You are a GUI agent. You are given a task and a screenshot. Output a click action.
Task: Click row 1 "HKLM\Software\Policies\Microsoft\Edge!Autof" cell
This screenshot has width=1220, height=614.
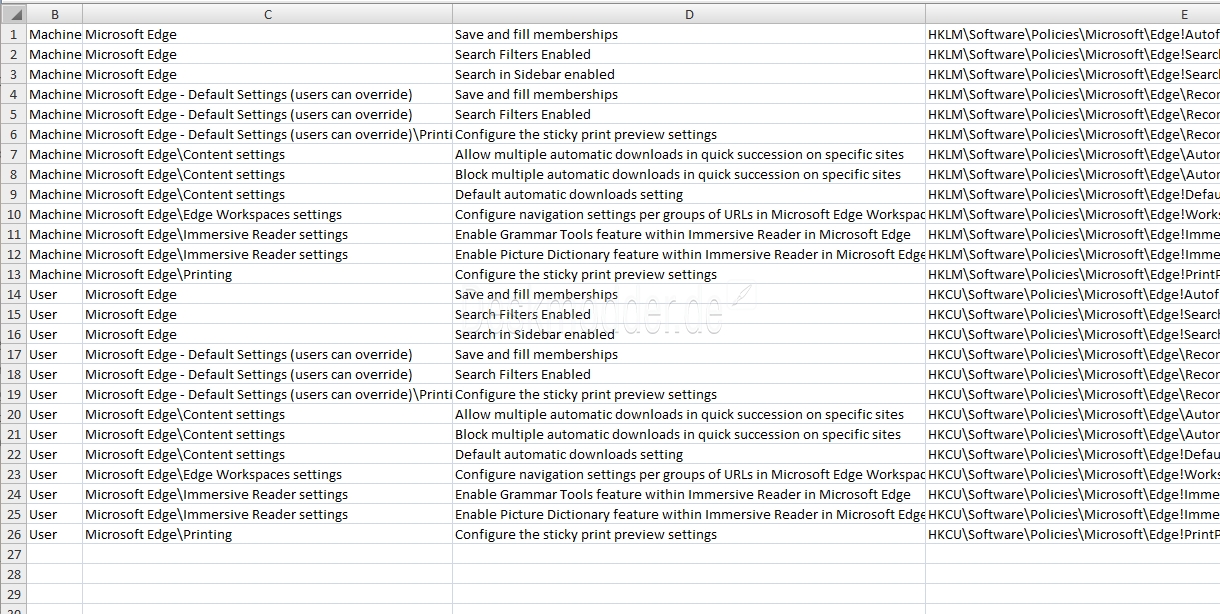[x=1073, y=34]
